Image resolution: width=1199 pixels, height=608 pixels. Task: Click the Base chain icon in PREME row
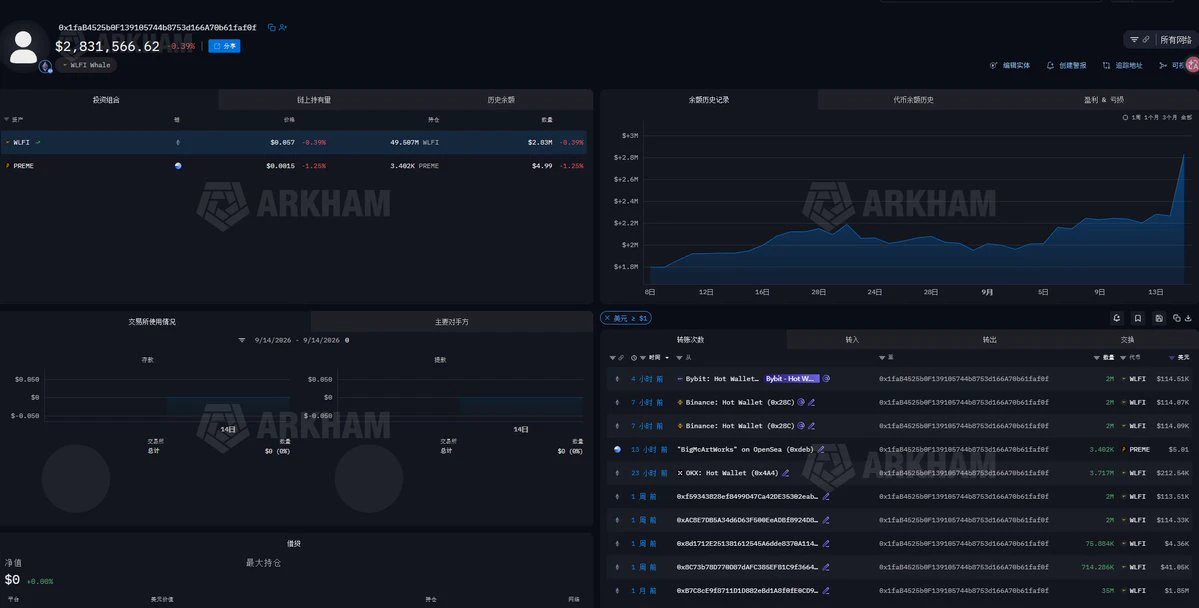point(178,166)
